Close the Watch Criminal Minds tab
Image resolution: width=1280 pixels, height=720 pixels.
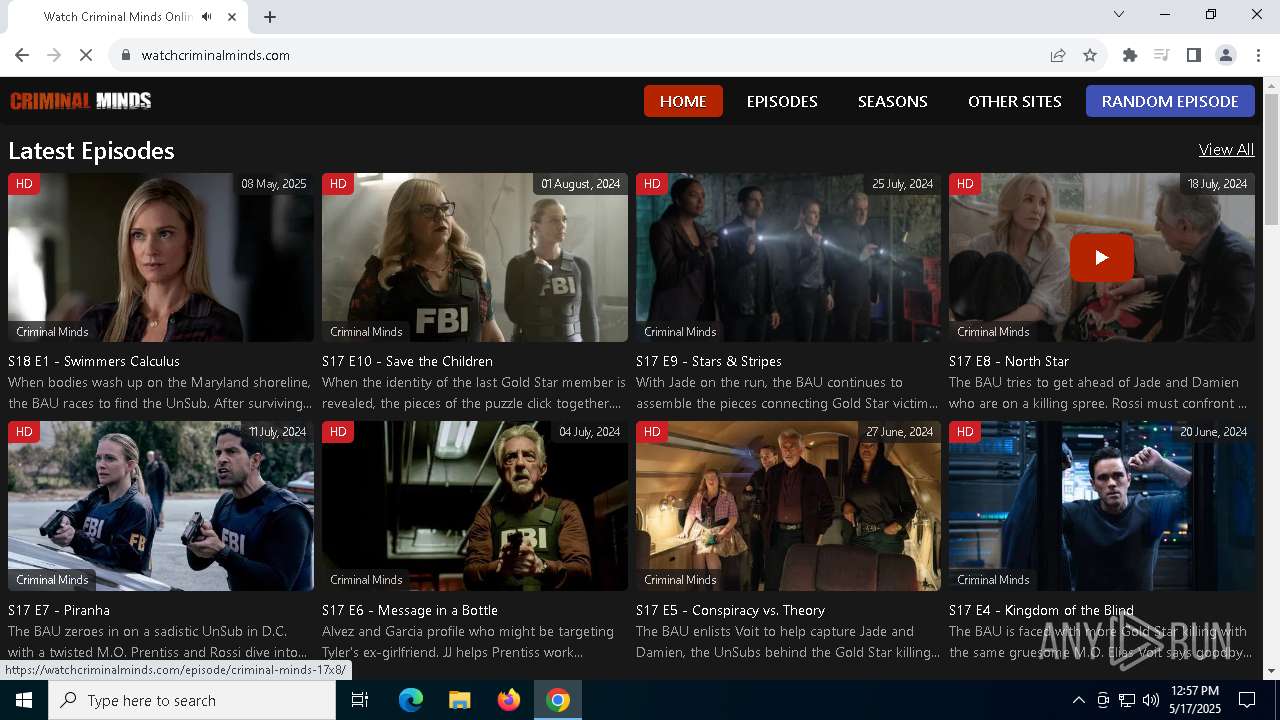point(232,17)
